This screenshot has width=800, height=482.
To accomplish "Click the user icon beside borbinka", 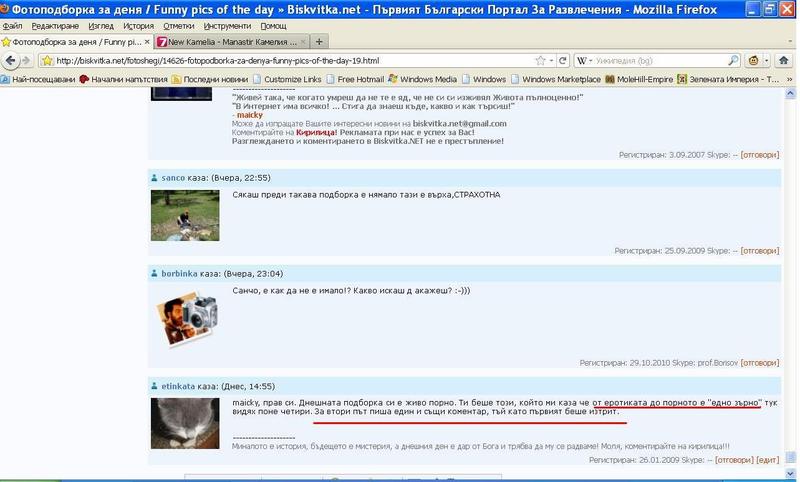I will pos(154,273).
